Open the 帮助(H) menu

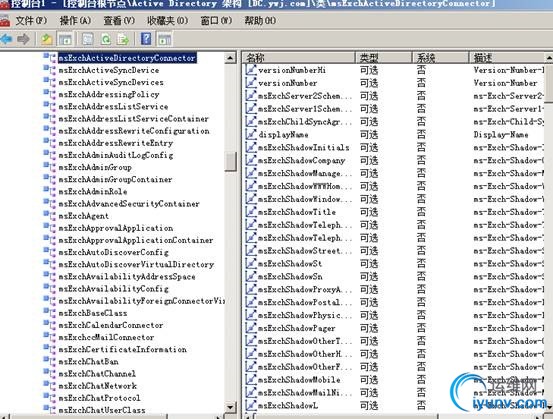[x=260, y=21]
